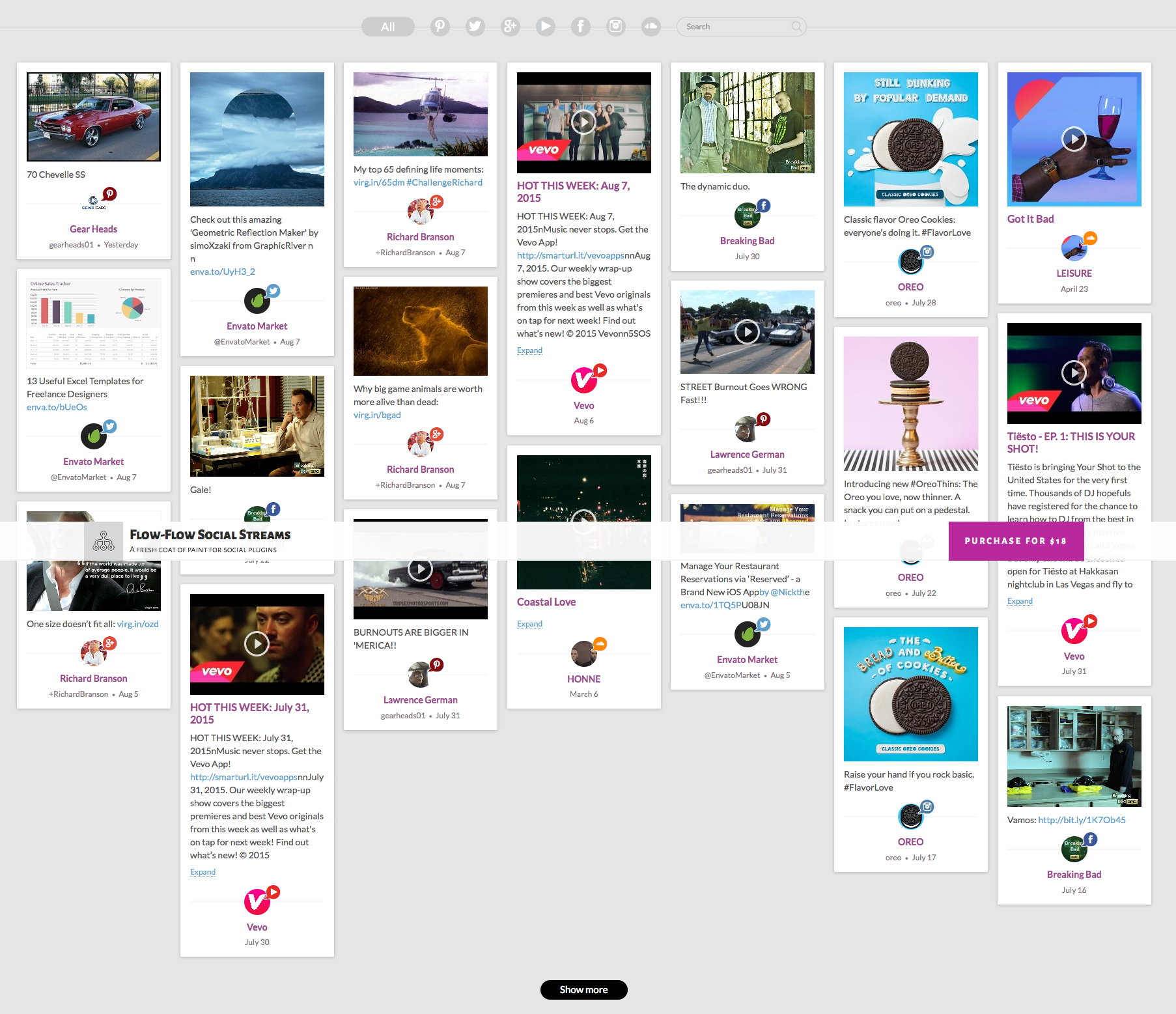
Task: Click the LEISURE SoundCloud avatar
Action: point(1074,247)
